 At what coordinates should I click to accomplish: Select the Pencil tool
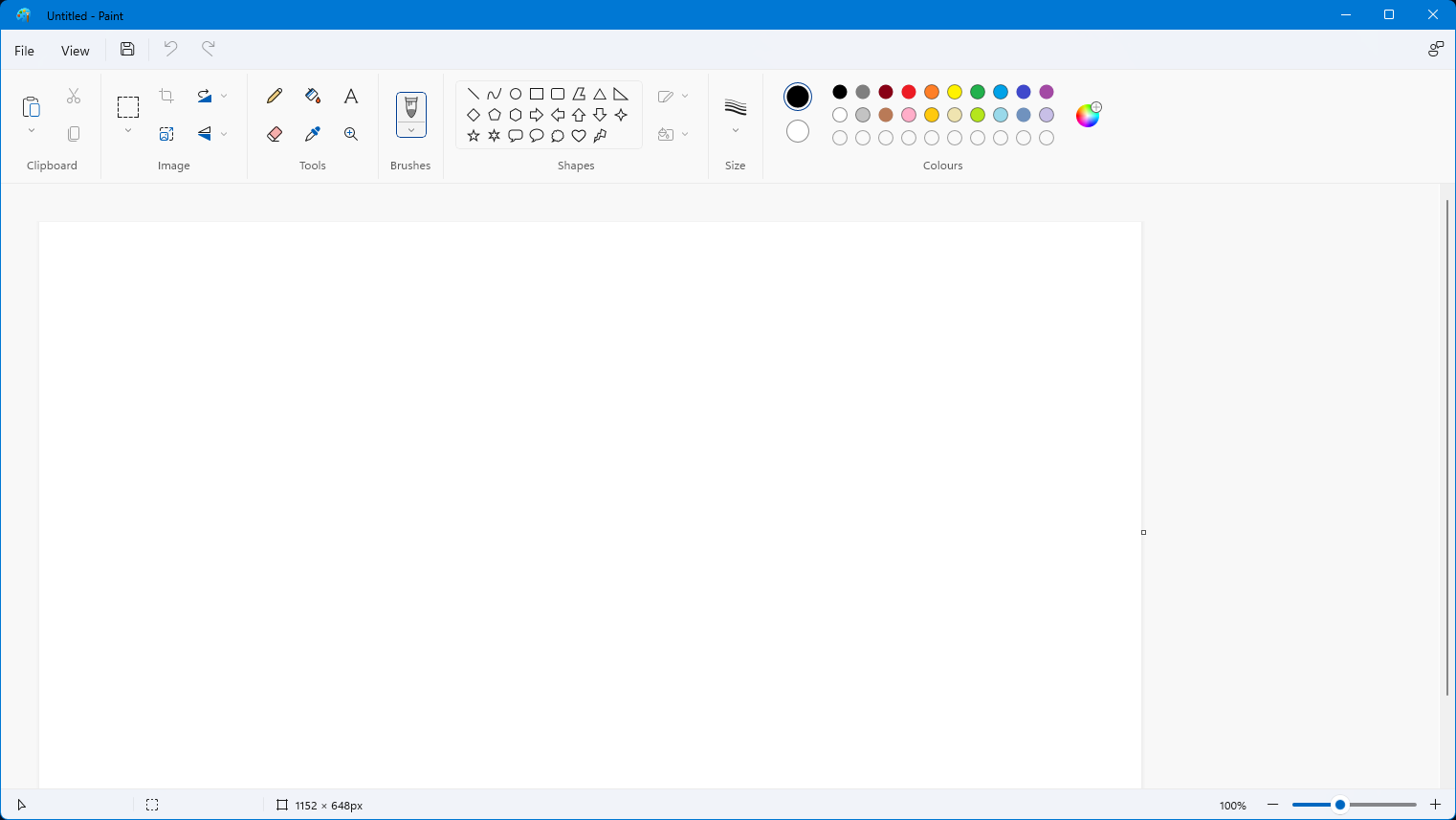(x=275, y=96)
